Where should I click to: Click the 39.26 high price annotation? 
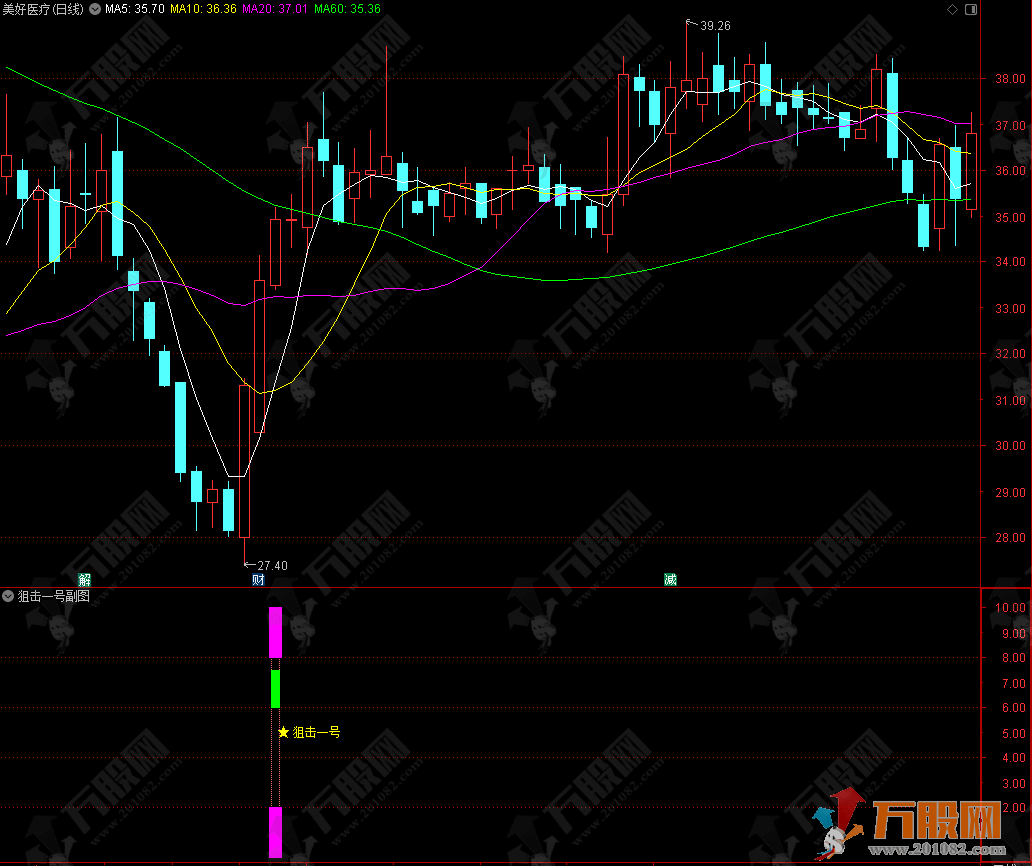click(x=715, y=26)
